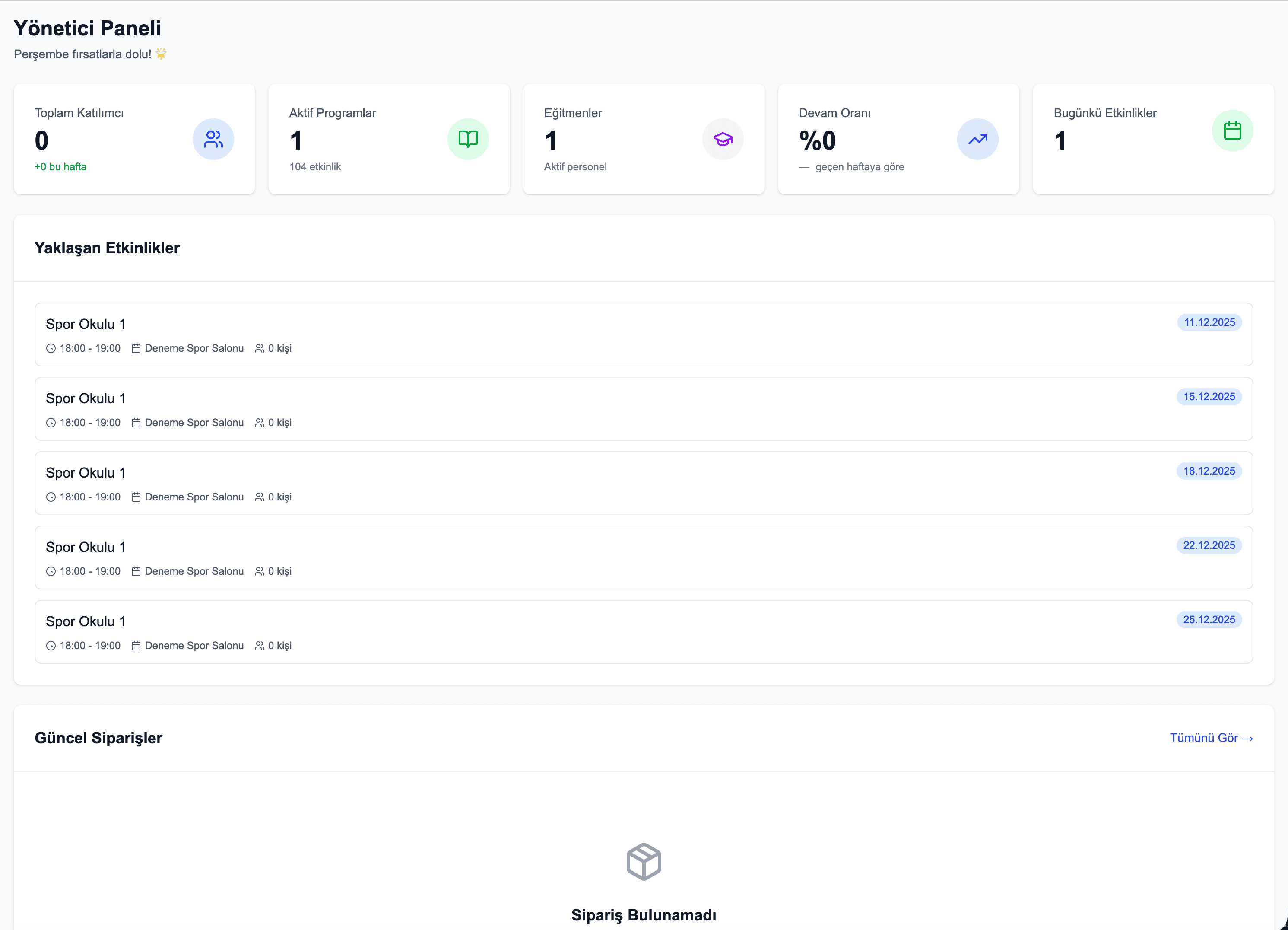The height and width of the screenshot is (930, 1288).
Task: Click the 104 etkinlik text in Aktif Programlar
Action: [315, 166]
